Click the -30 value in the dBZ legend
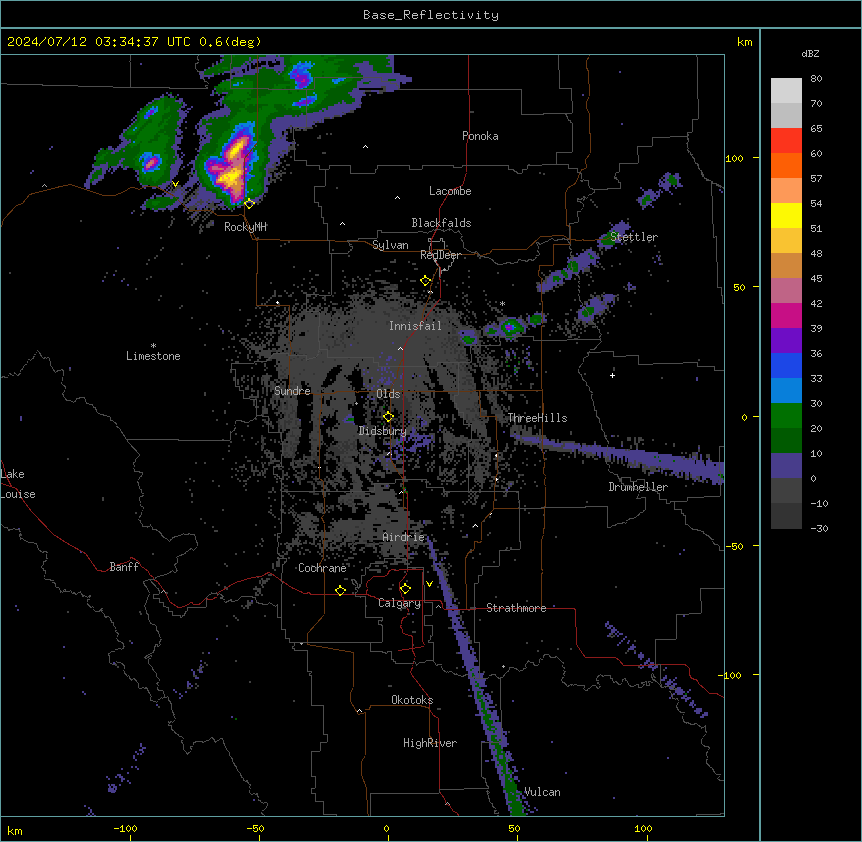Viewport: 862px width, 842px height. tap(819, 529)
